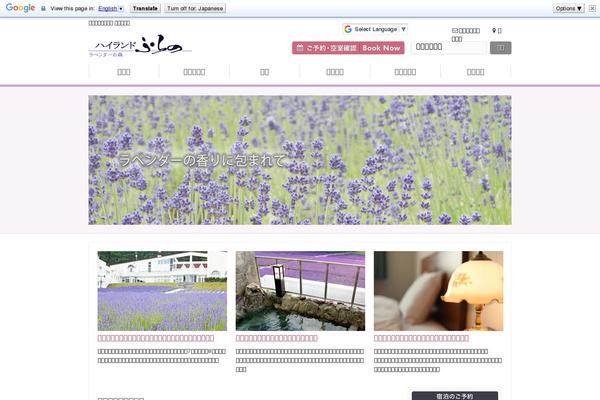Click the Google G icon in Select Language widget
600x400 pixels.
pyautogui.click(x=348, y=29)
